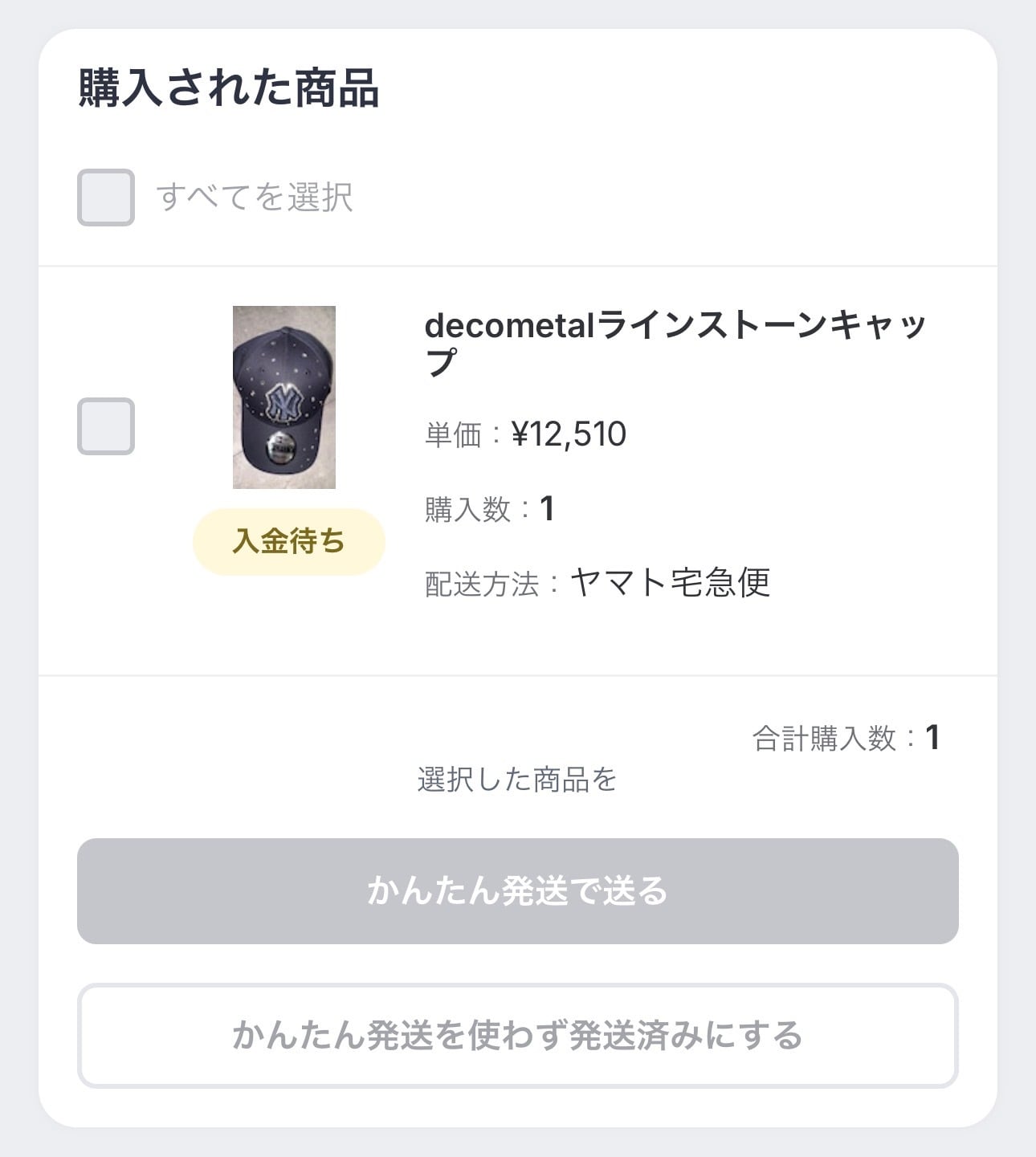Click the すべてを選択 label text
The width and height of the screenshot is (1036, 1157).
coord(255,198)
